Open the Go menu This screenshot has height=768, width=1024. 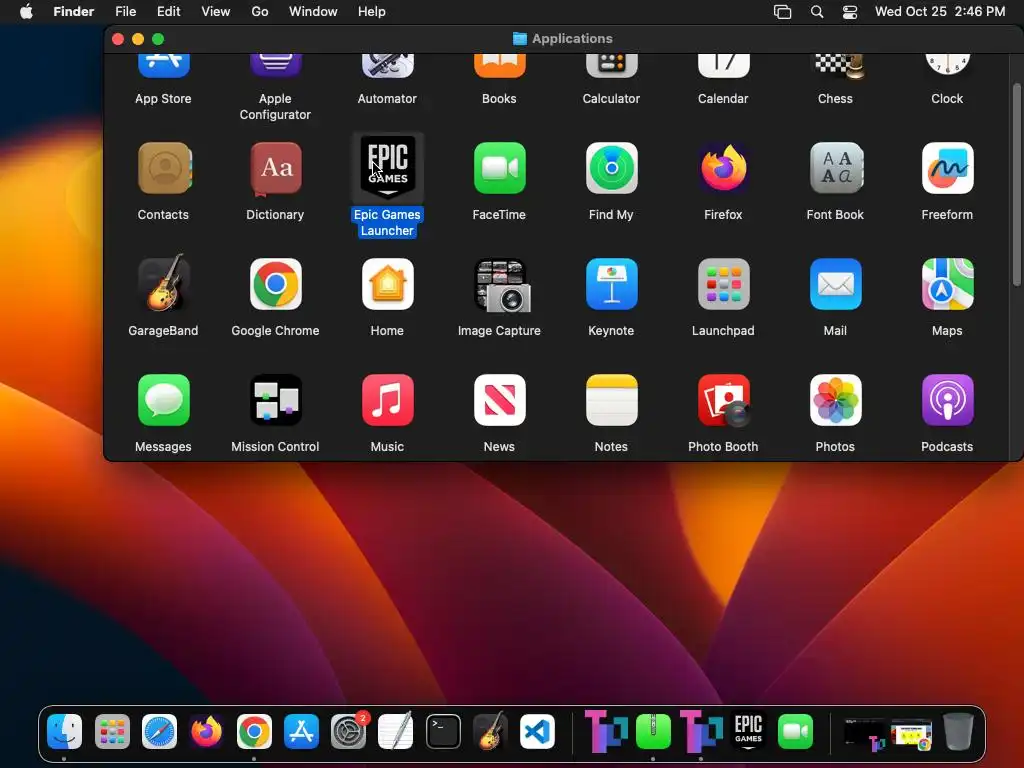pyautogui.click(x=260, y=12)
